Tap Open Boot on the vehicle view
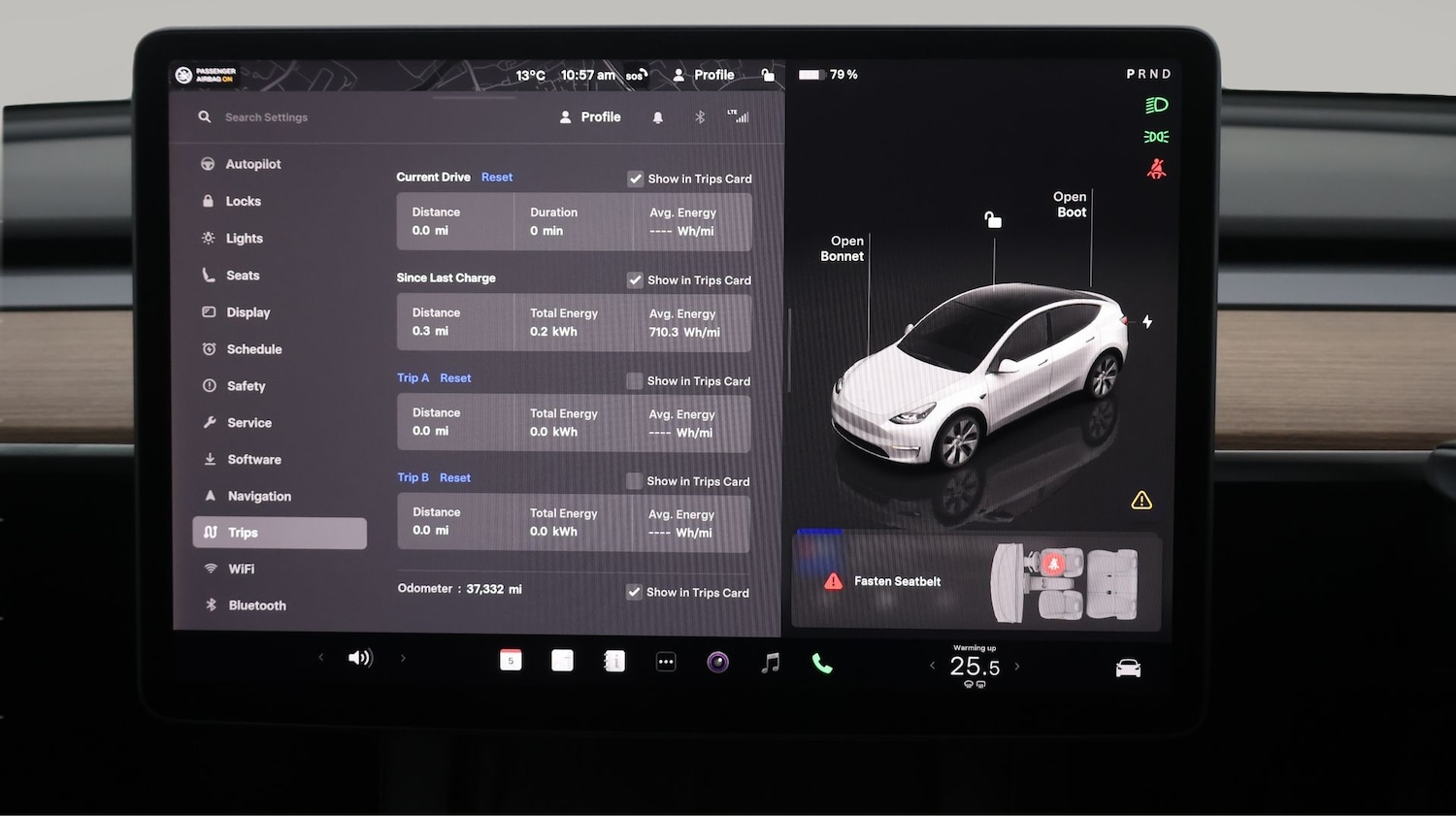1456x816 pixels. tap(1070, 204)
